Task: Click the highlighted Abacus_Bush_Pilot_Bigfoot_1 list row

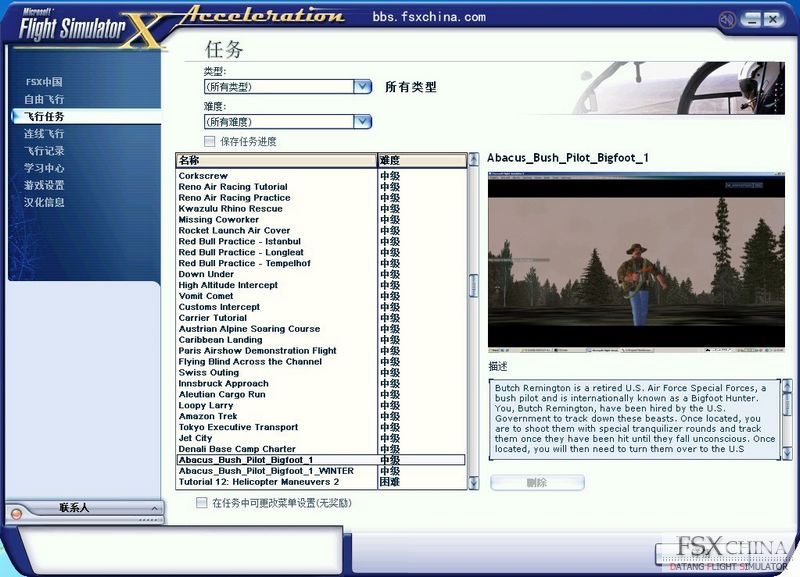Action: (321, 460)
